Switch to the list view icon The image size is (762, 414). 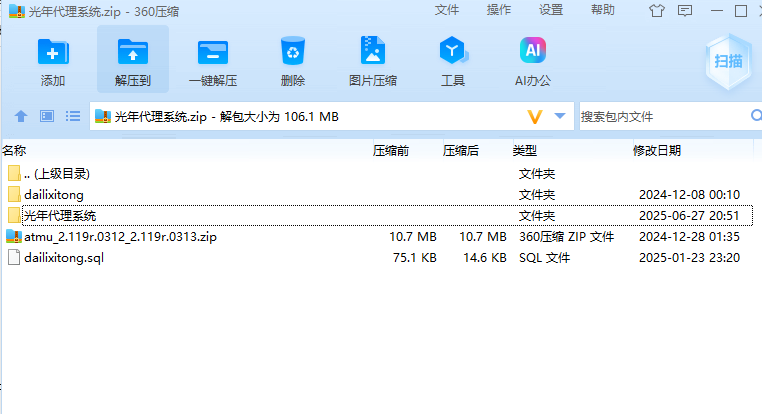[73, 116]
